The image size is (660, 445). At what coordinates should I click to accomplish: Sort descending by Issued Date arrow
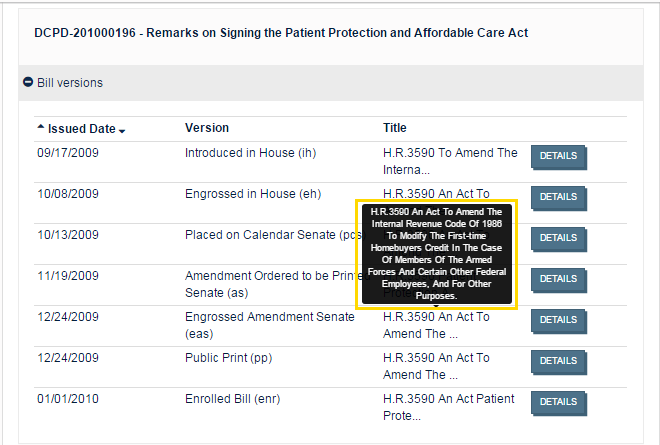click(x=122, y=131)
